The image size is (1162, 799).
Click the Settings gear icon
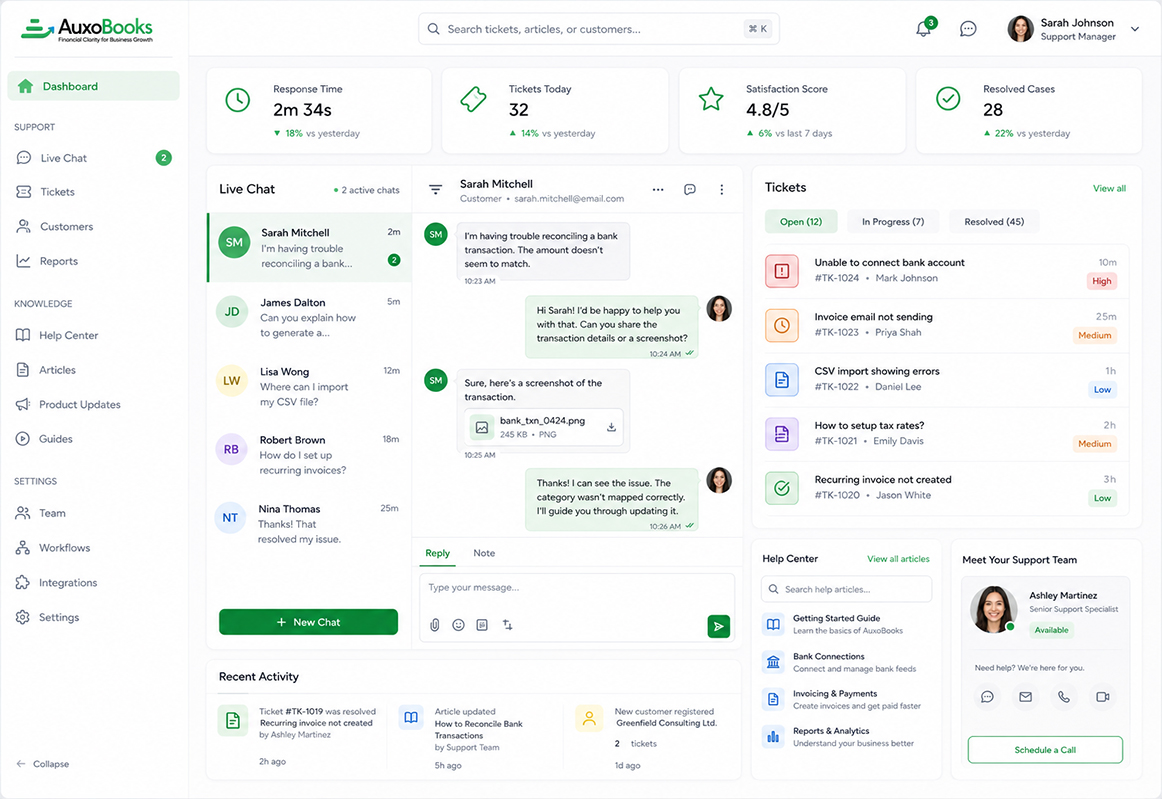click(23, 617)
